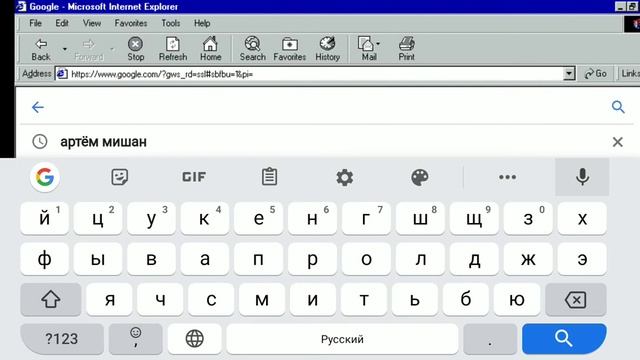Tap the period key
640x360 pixels.
(490, 339)
